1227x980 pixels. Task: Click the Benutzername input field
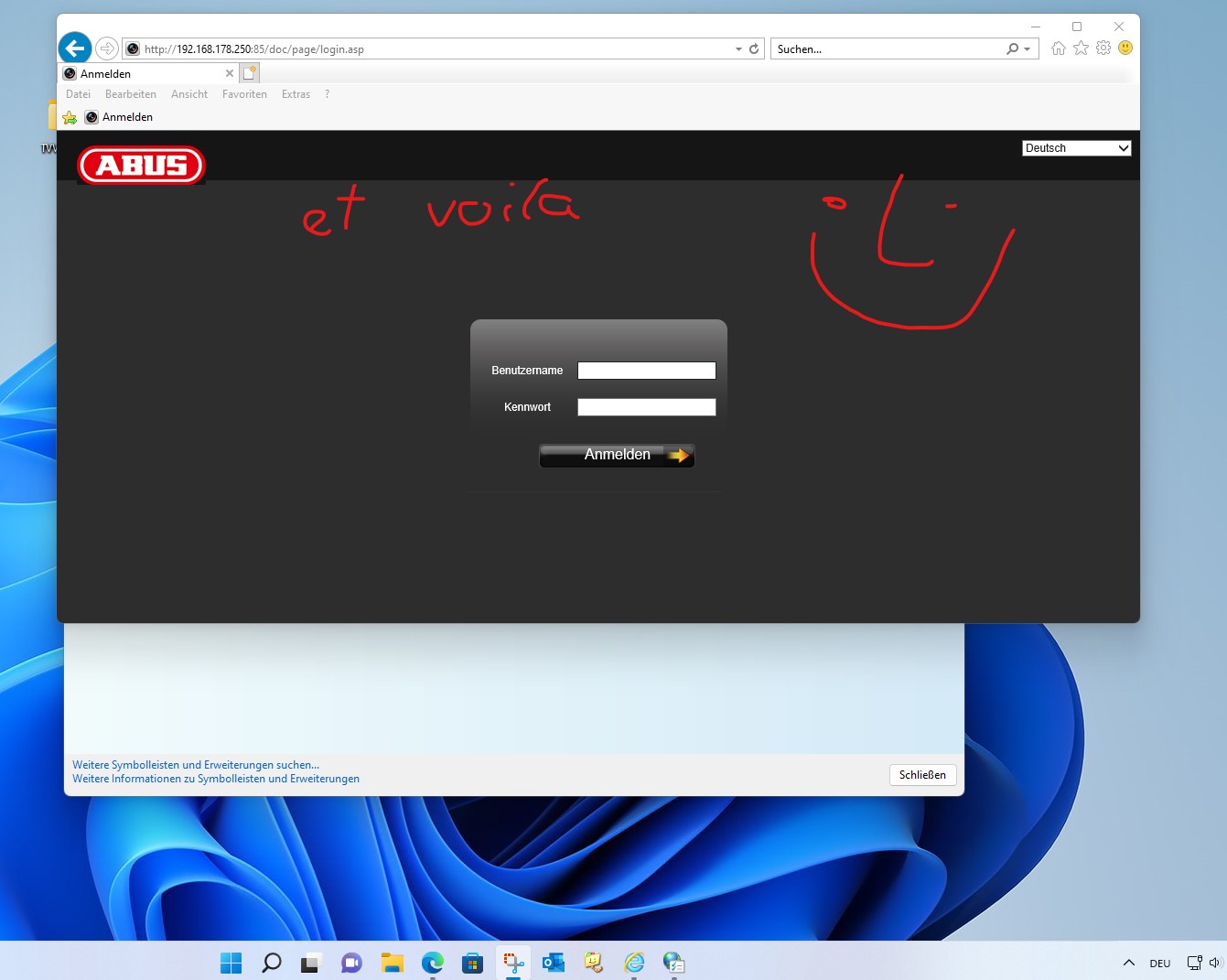tap(646, 371)
